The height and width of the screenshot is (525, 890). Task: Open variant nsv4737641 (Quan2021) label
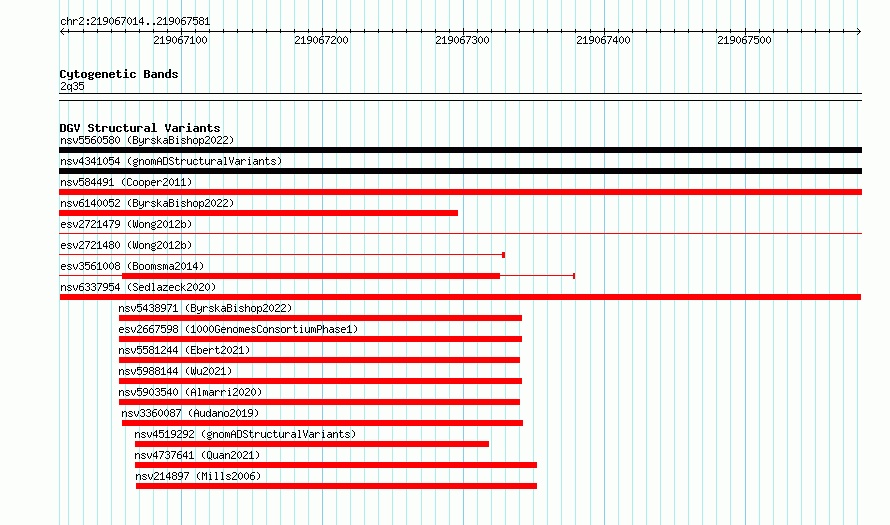[197, 455]
